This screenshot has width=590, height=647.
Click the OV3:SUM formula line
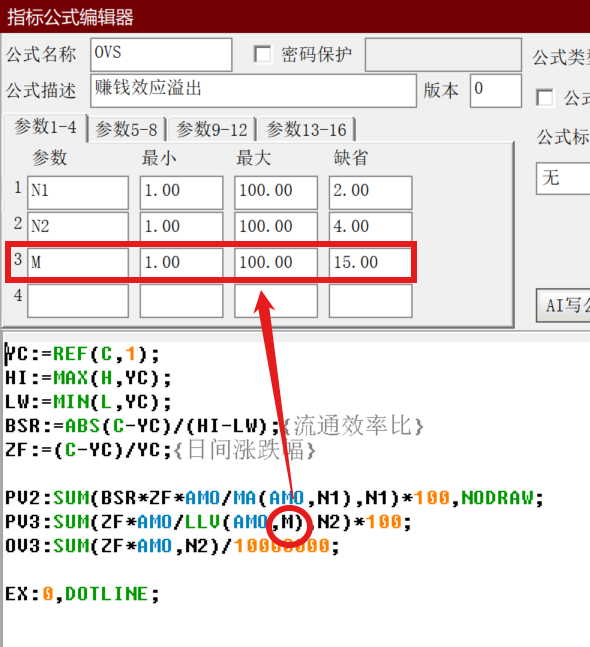tap(172, 546)
